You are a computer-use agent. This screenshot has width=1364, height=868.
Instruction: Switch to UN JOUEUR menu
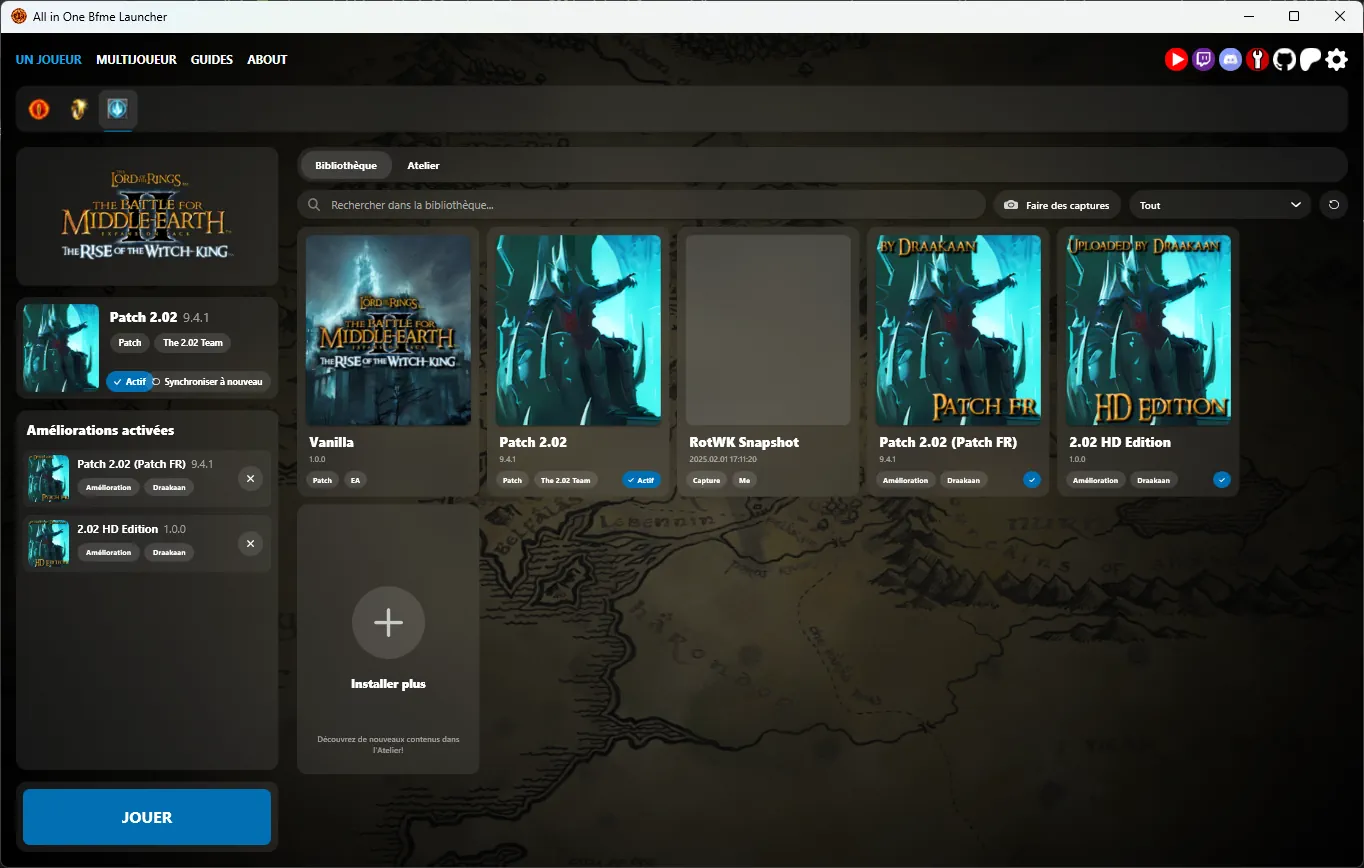49,60
